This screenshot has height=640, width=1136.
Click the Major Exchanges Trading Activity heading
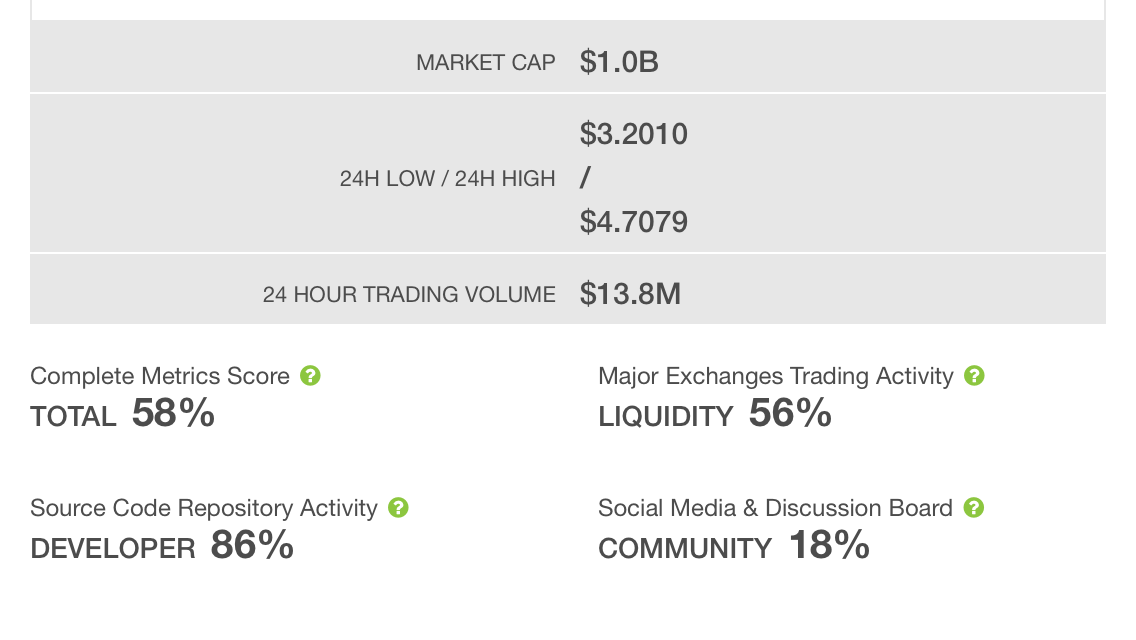click(775, 376)
